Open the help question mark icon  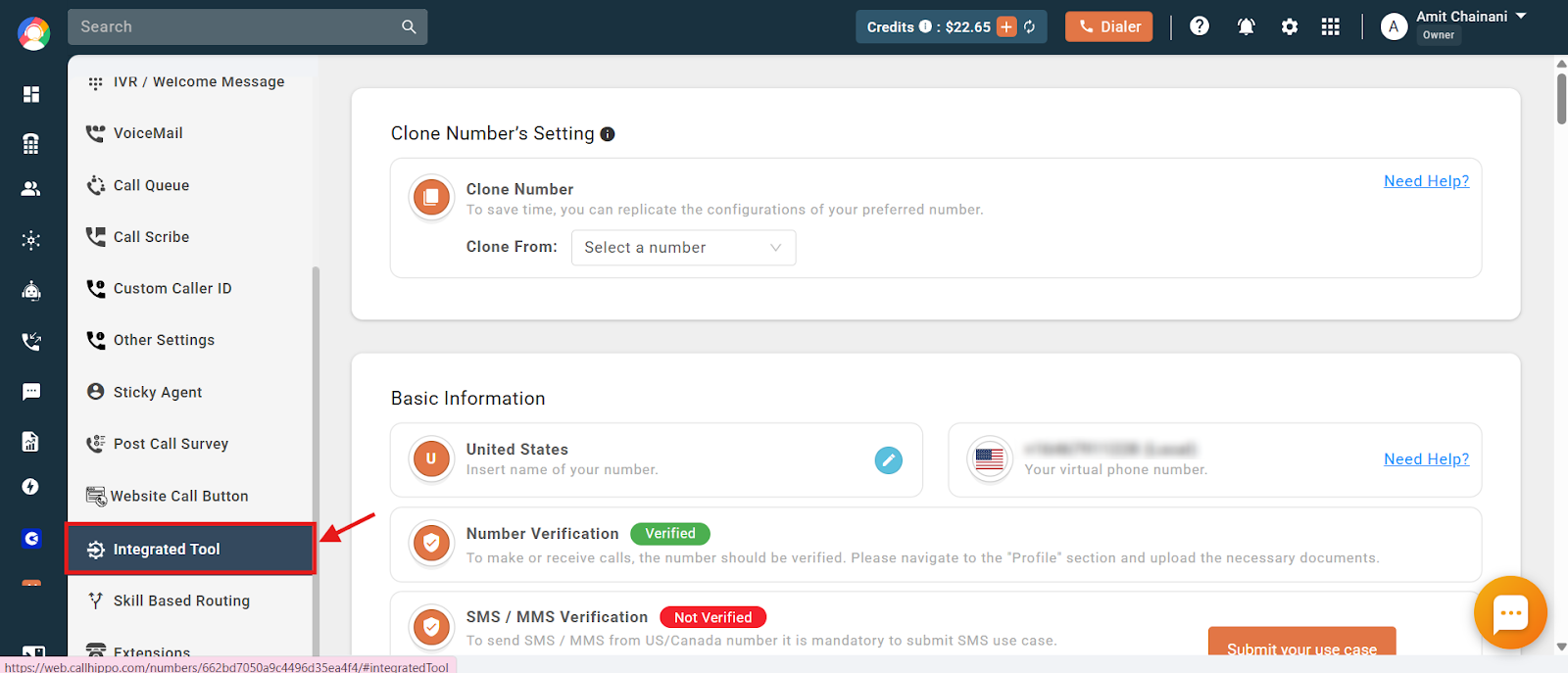(1200, 26)
